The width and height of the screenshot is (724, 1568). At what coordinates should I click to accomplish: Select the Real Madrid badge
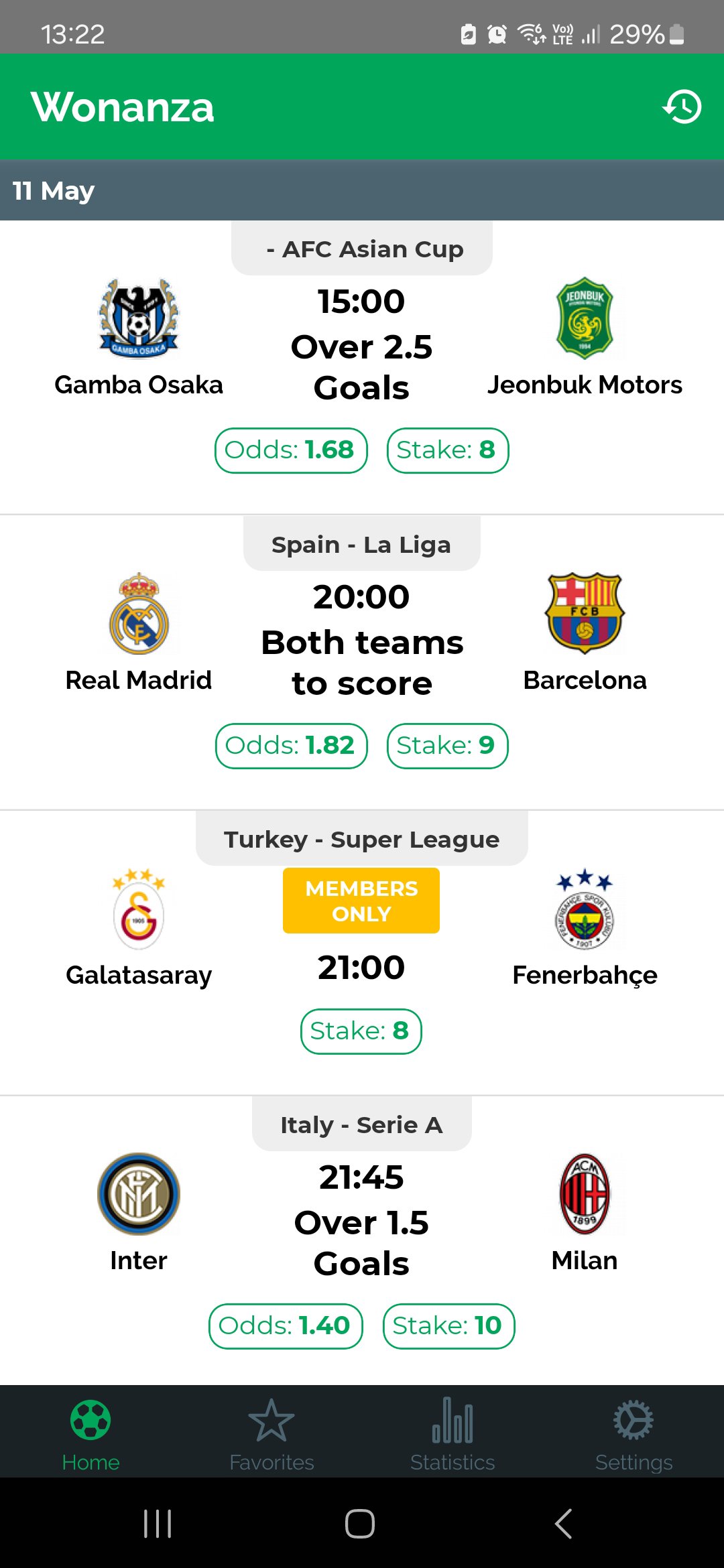point(139,614)
